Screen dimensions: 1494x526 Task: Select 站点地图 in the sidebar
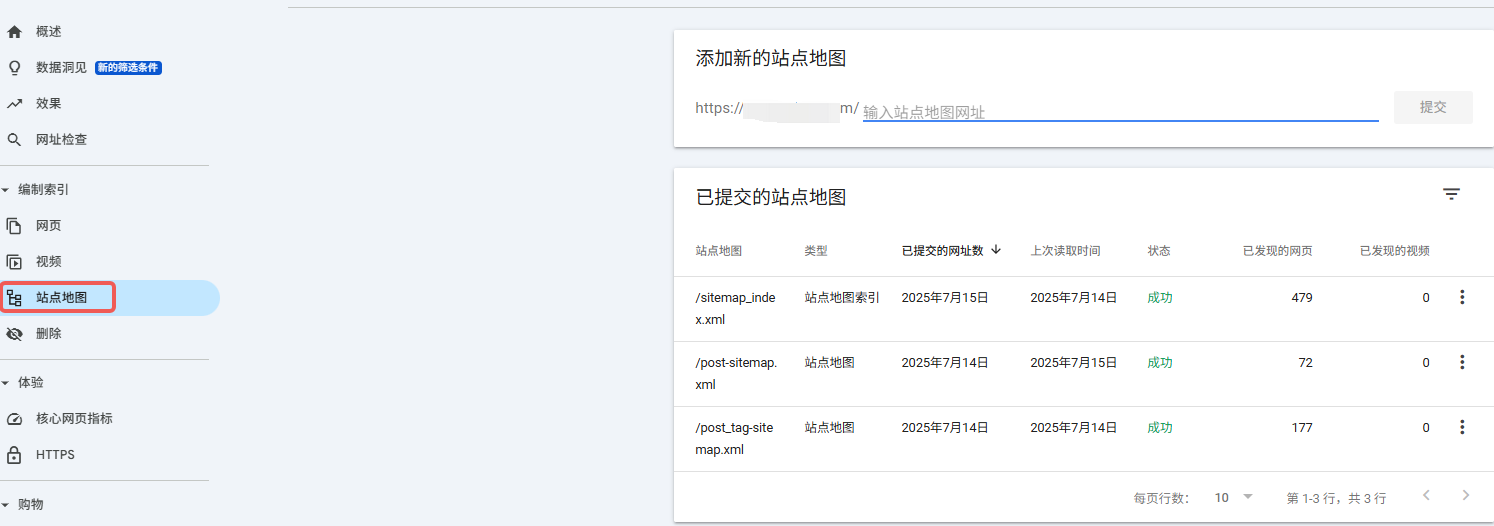62,298
